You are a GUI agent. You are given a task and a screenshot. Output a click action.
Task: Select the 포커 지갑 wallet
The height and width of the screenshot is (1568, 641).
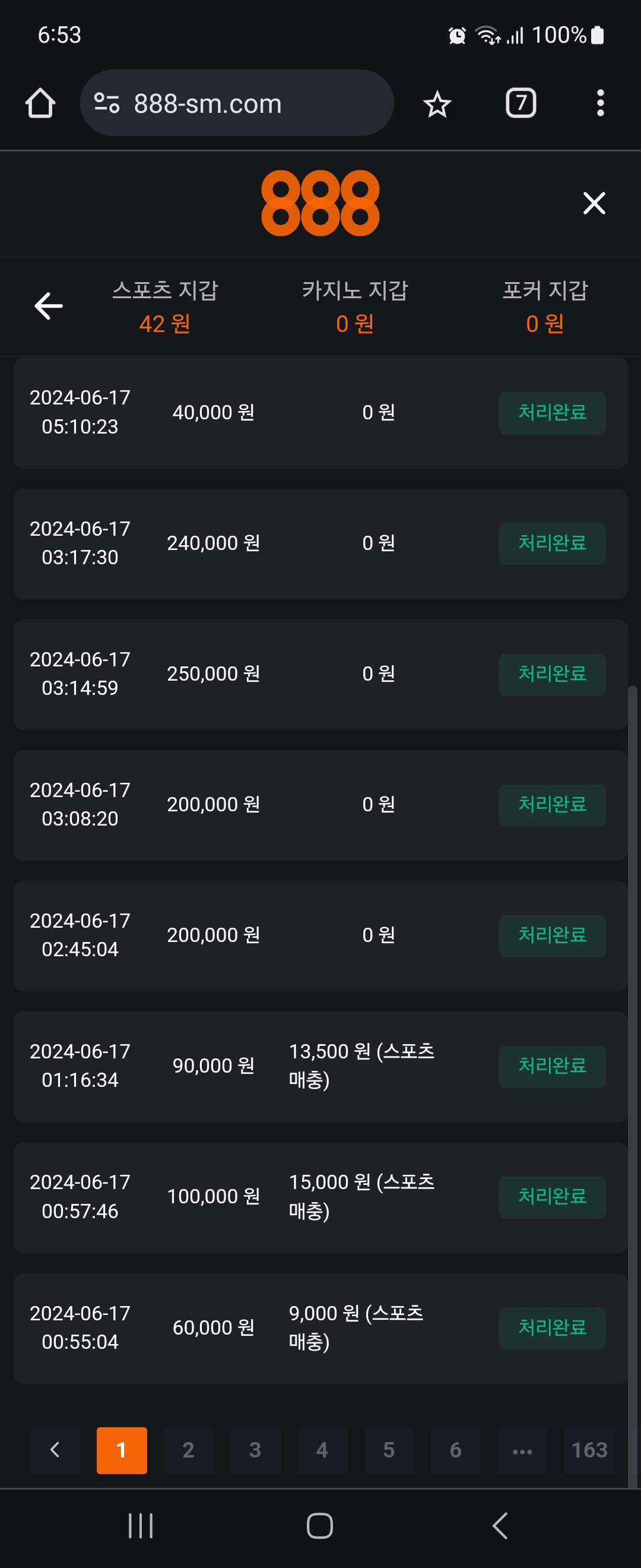[x=544, y=307]
